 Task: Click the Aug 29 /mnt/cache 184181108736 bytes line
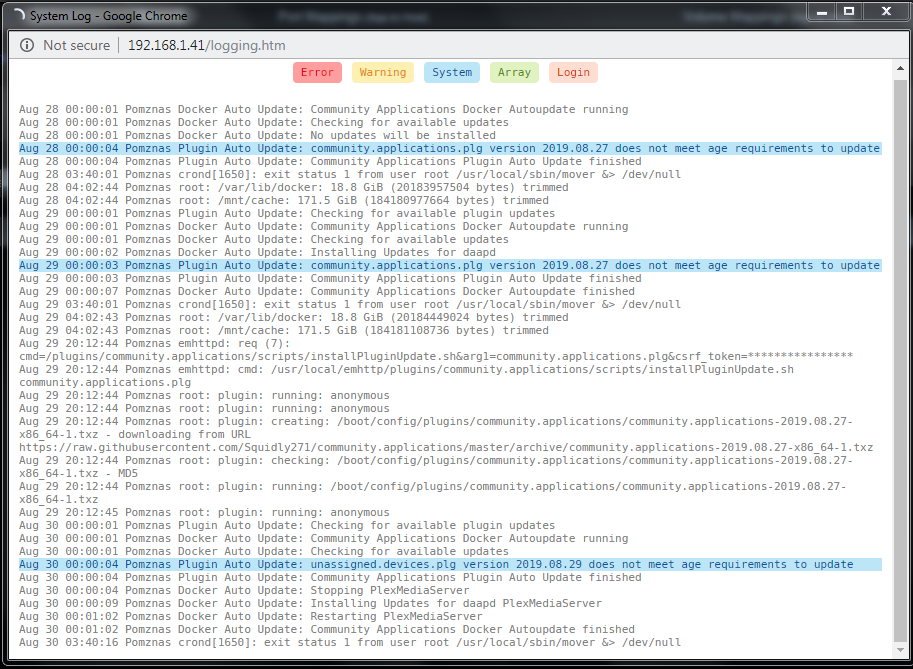click(x=284, y=330)
